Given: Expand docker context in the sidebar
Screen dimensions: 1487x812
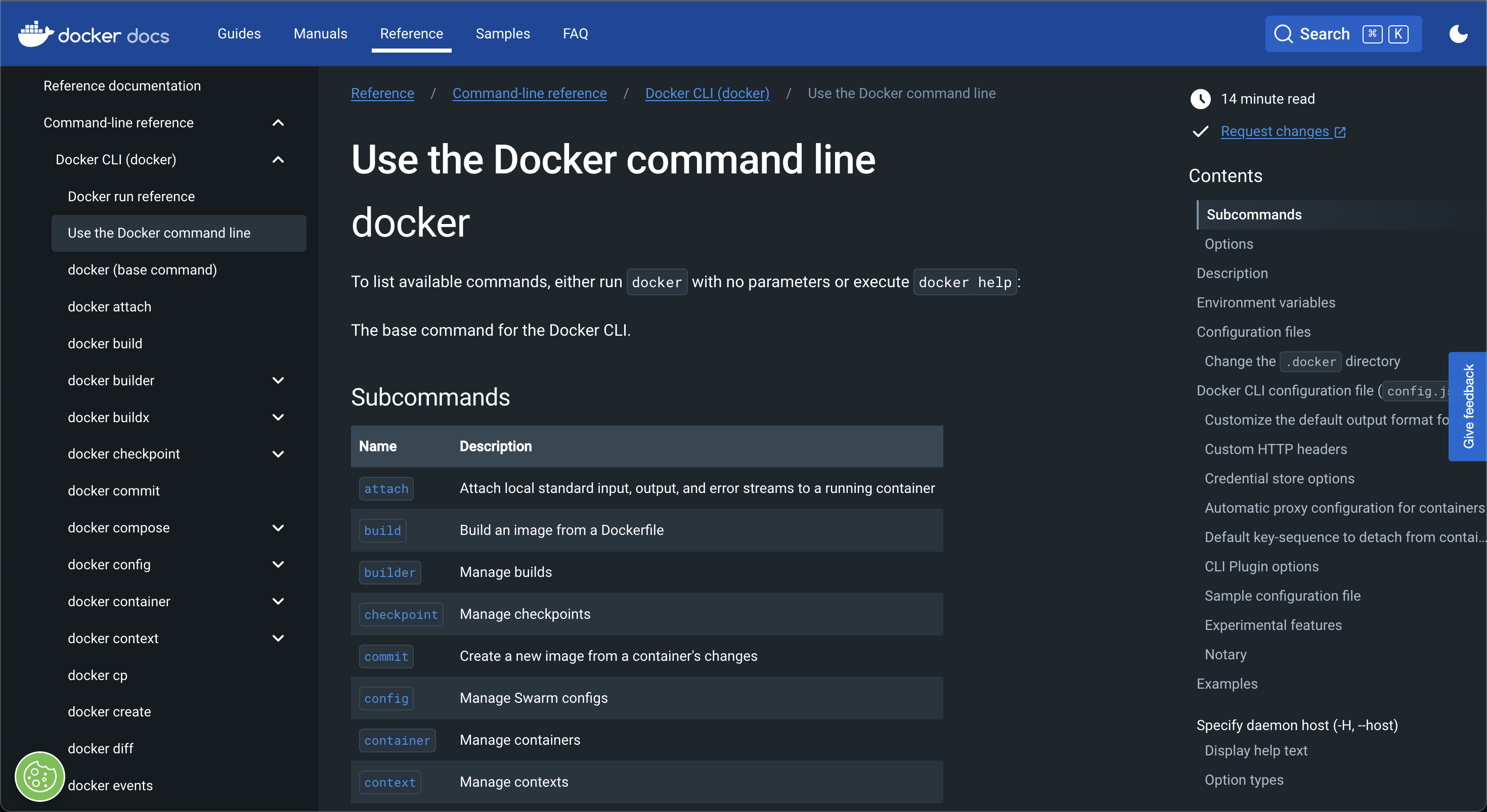Looking at the screenshot, I should click(x=279, y=638).
